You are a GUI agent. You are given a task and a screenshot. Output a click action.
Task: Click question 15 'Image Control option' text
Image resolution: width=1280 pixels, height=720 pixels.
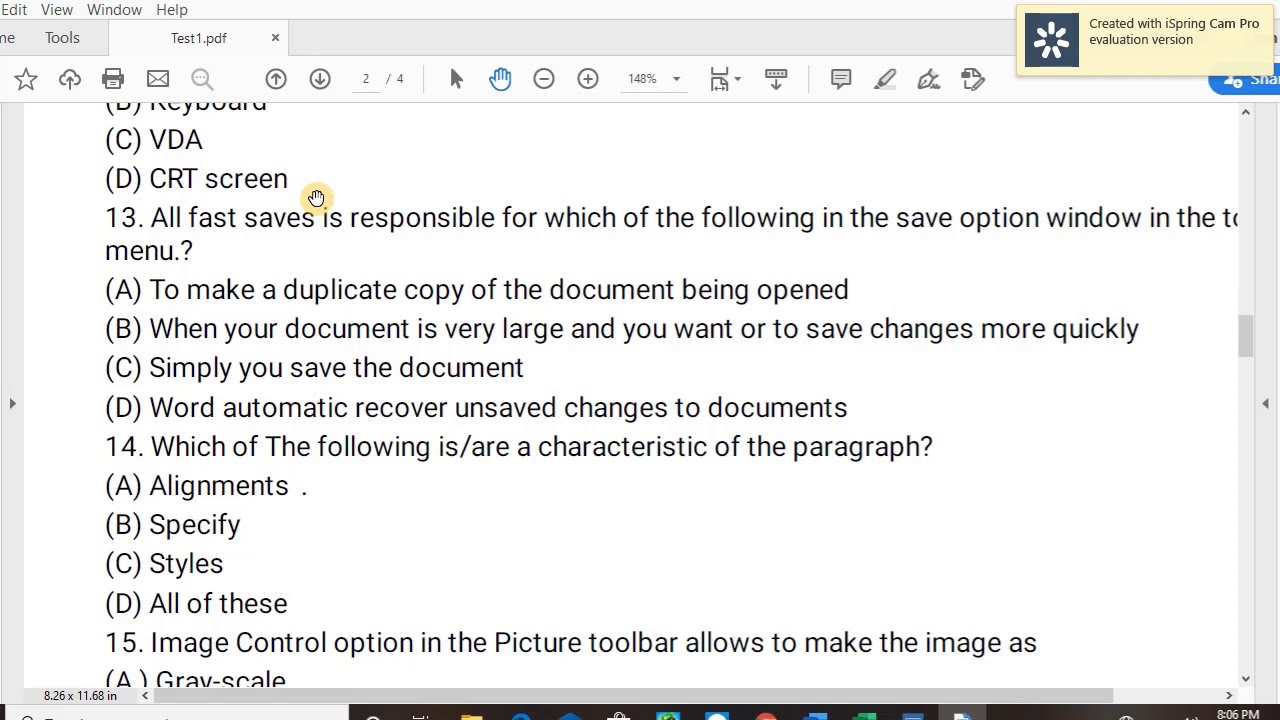pyautogui.click(x=571, y=643)
